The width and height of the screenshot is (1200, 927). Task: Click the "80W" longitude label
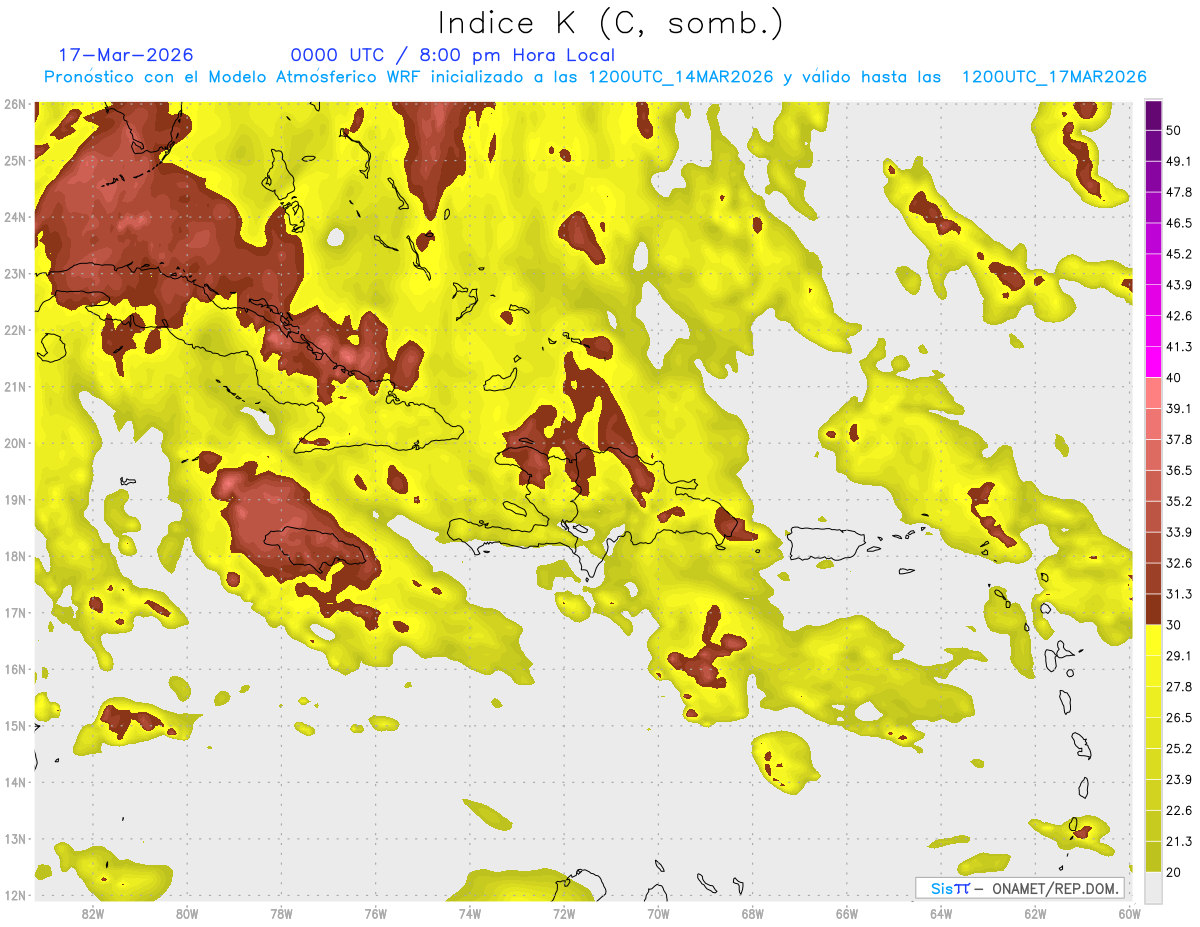click(x=187, y=914)
